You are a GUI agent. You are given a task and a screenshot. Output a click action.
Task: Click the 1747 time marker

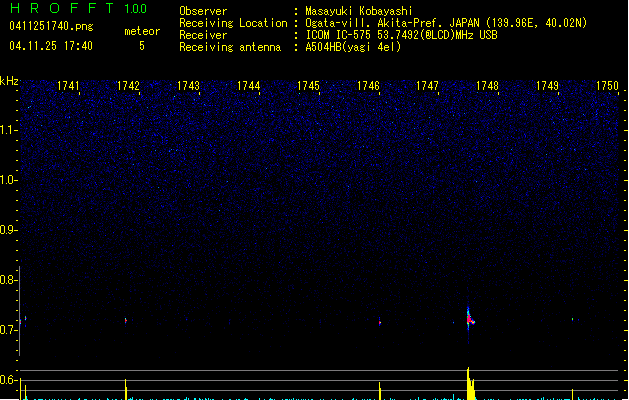click(427, 86)
